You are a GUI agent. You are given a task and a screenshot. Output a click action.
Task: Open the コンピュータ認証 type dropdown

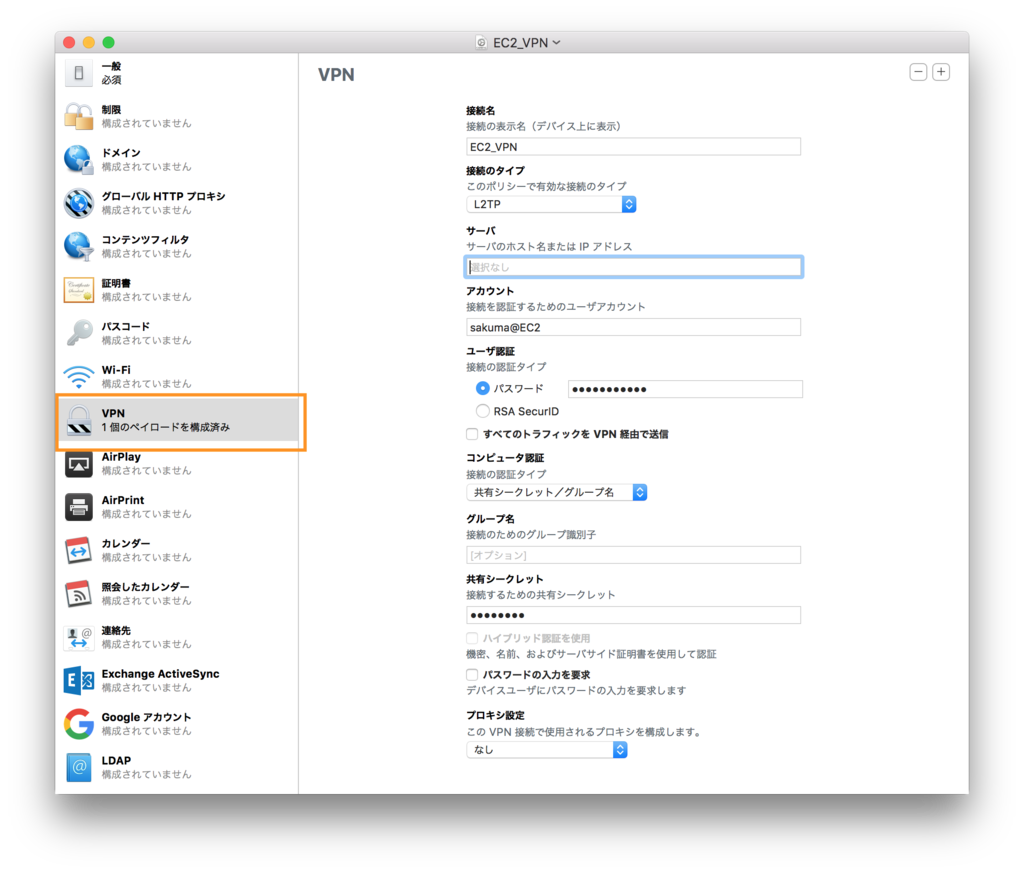(555, 492)
